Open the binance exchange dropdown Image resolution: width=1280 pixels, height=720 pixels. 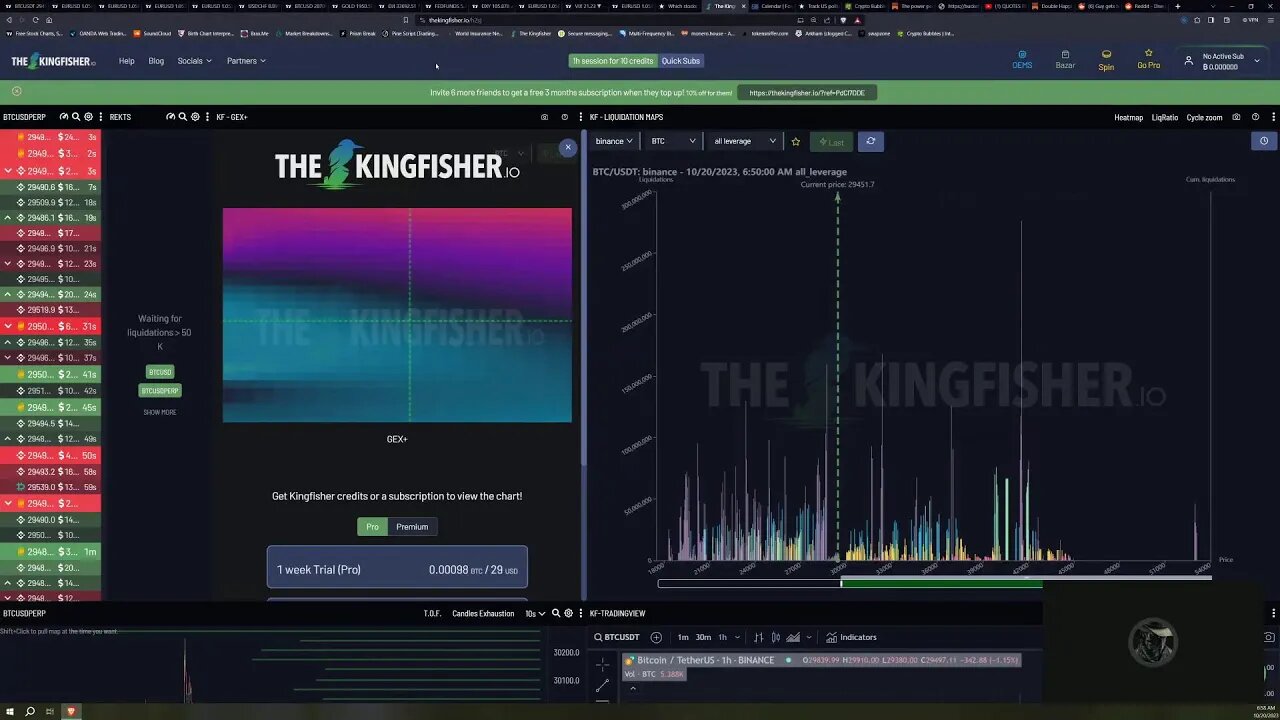613,141
